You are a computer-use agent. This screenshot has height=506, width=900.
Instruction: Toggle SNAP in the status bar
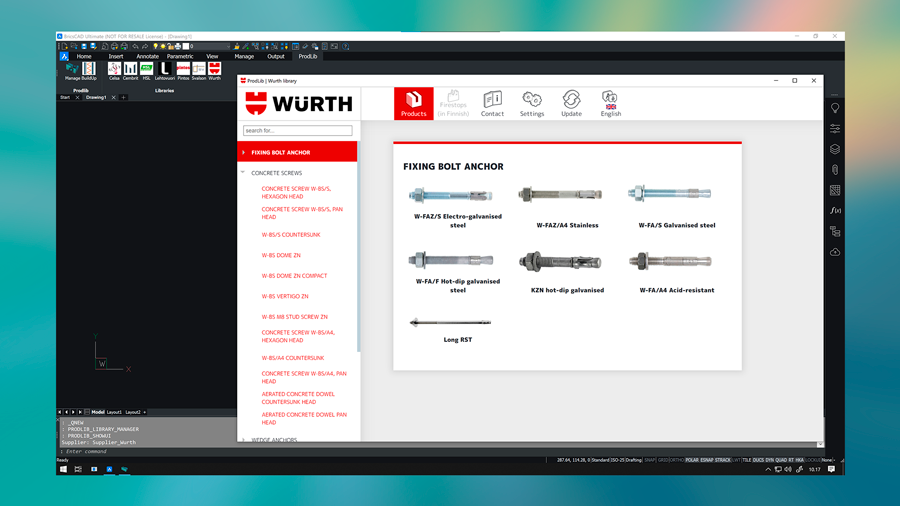point(650,460)
